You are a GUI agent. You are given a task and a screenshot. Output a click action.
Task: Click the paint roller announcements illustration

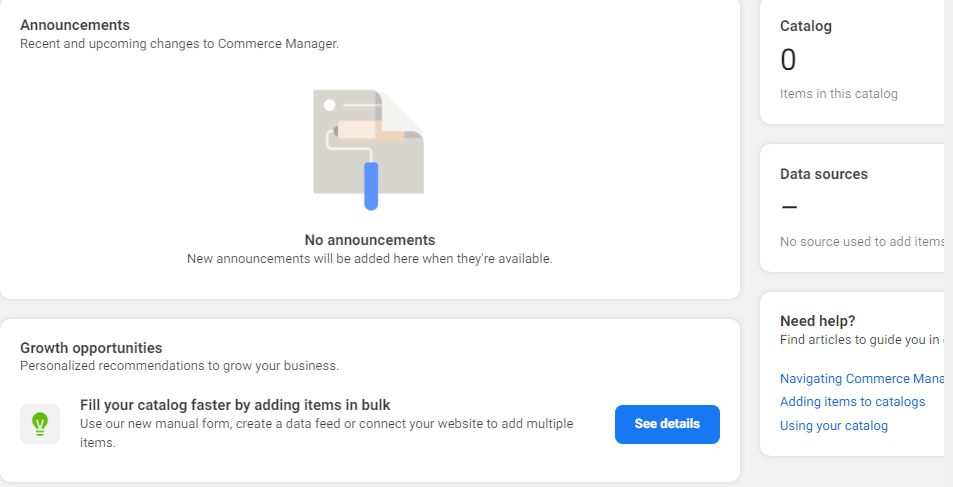[x=368, y=149]
